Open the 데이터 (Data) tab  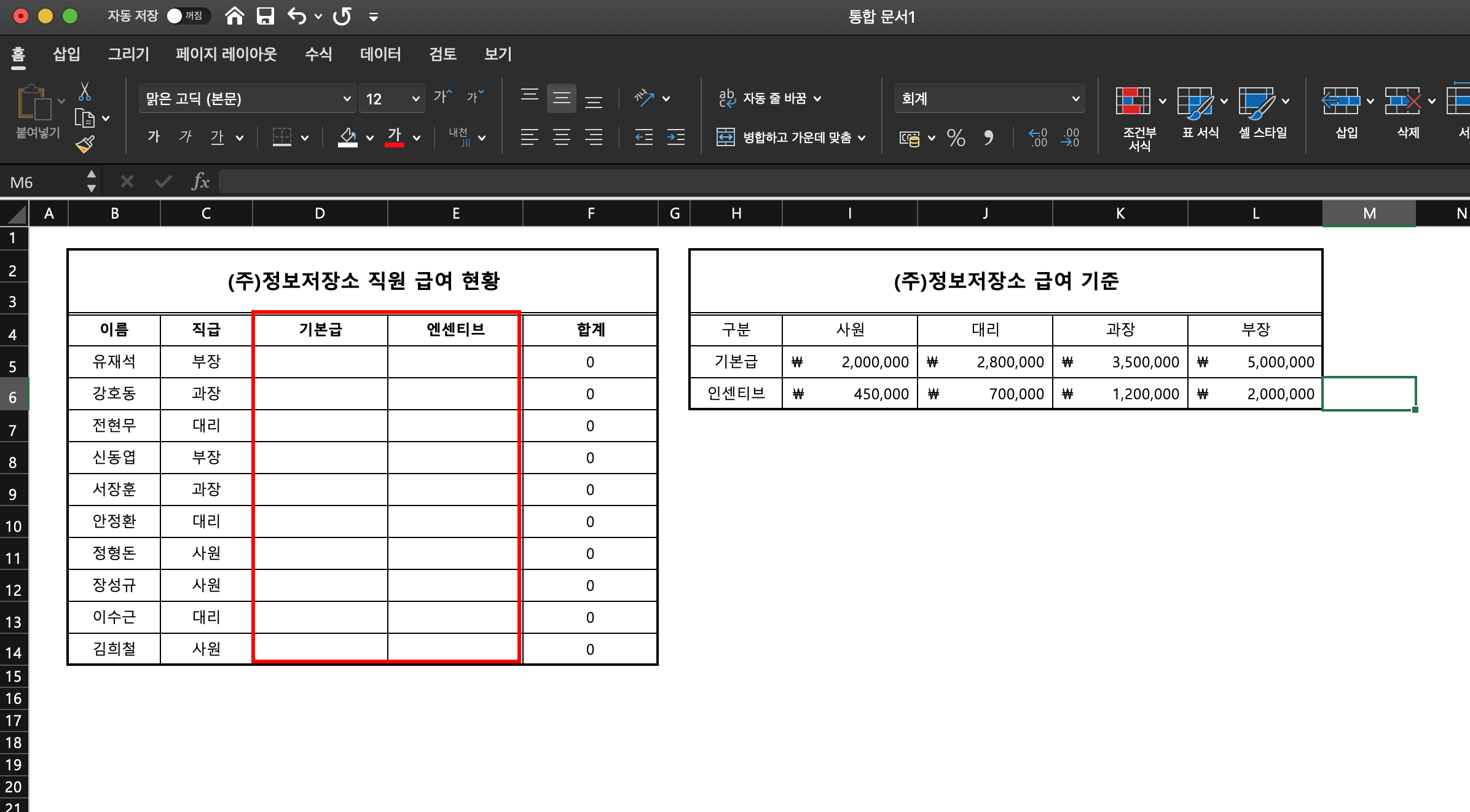380,54
